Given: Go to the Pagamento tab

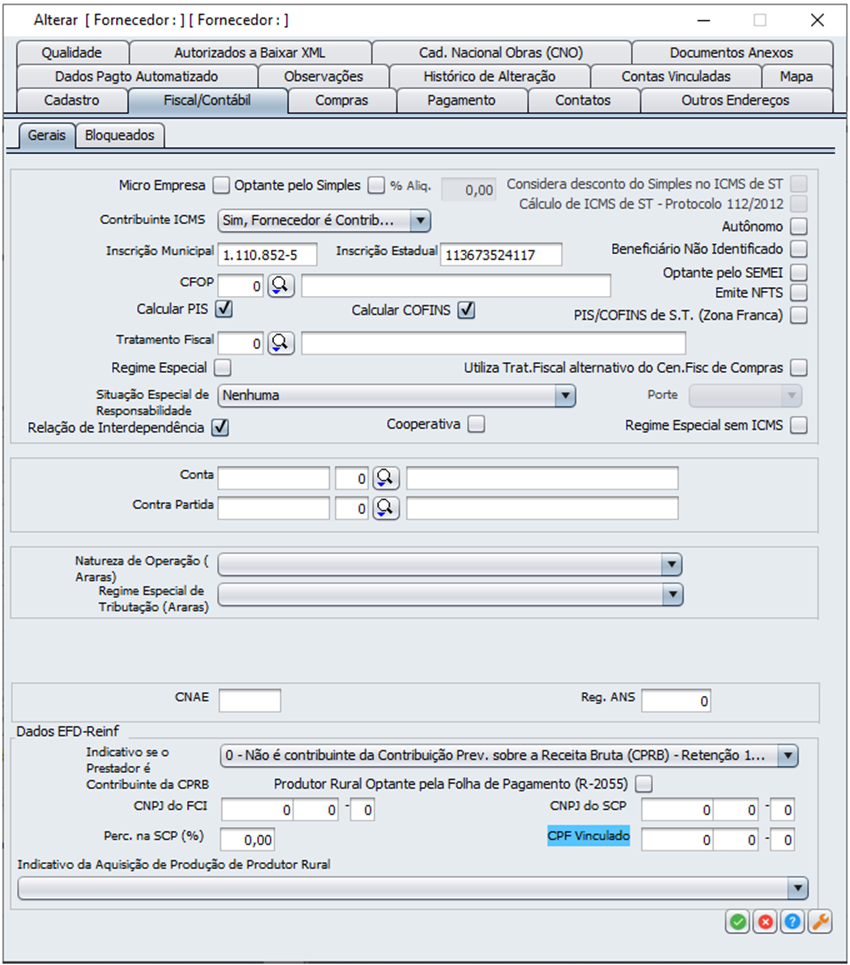Looking at the screenshot, I should (462, 100).
